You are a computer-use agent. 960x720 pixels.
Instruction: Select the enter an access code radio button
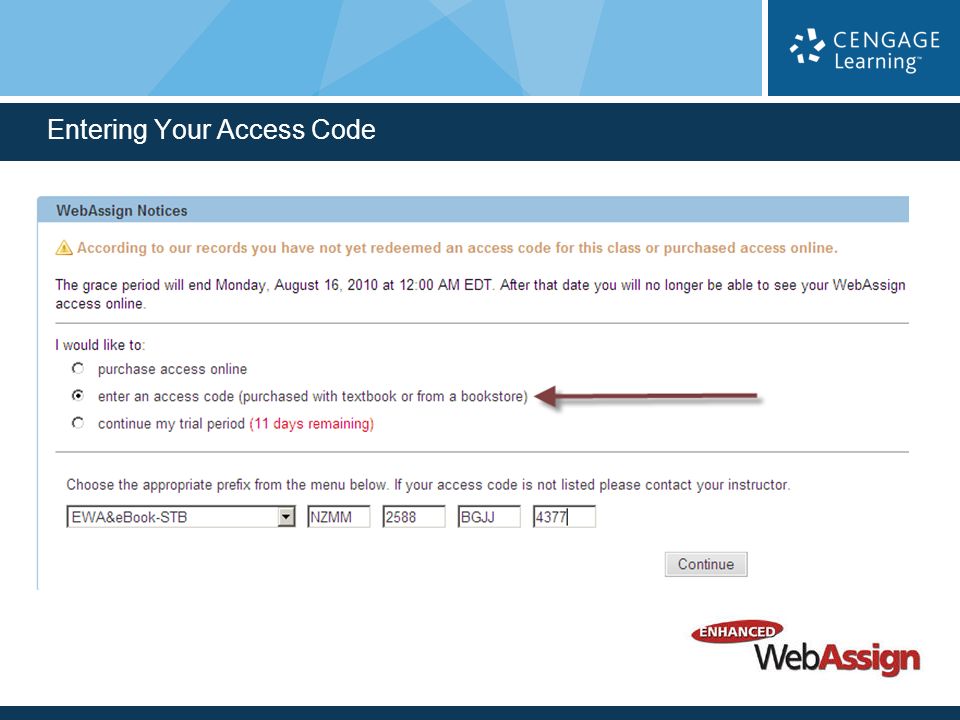point(78,396)
